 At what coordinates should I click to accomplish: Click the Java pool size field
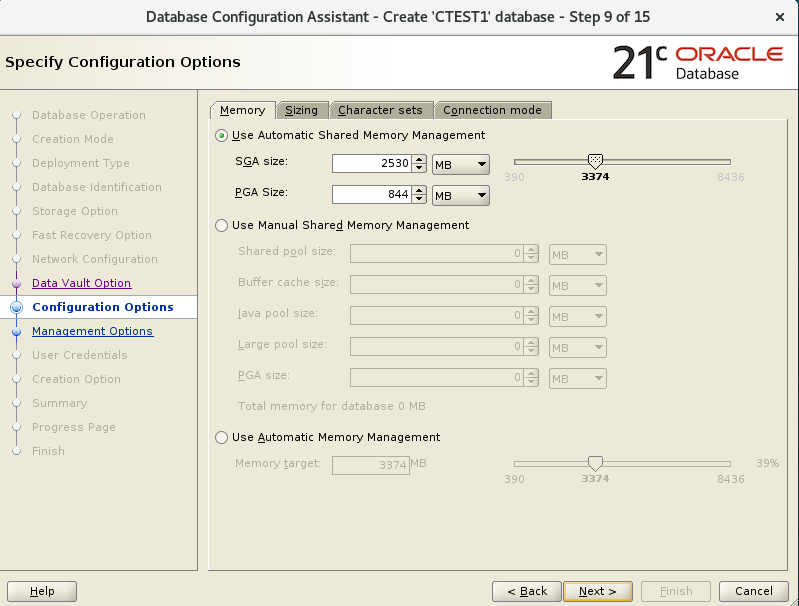pos(437,316)
